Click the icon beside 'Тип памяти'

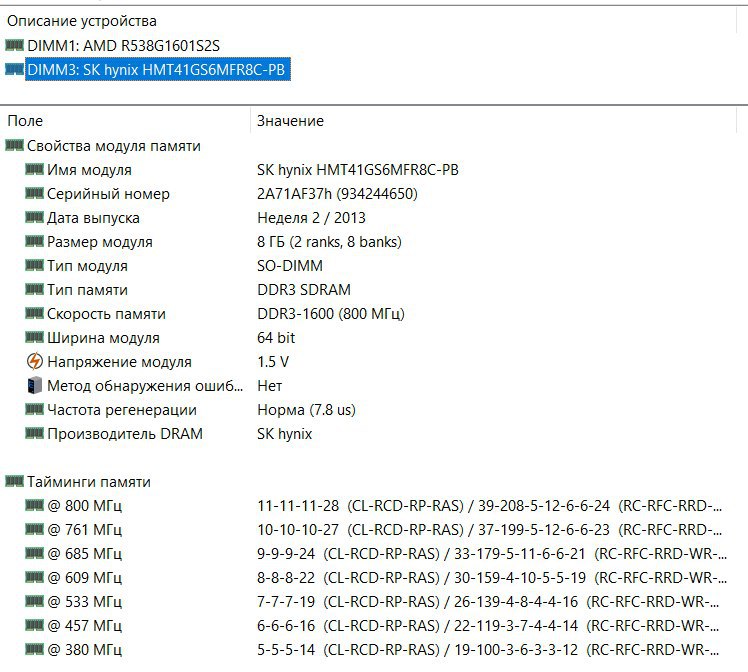pos(34,289)
